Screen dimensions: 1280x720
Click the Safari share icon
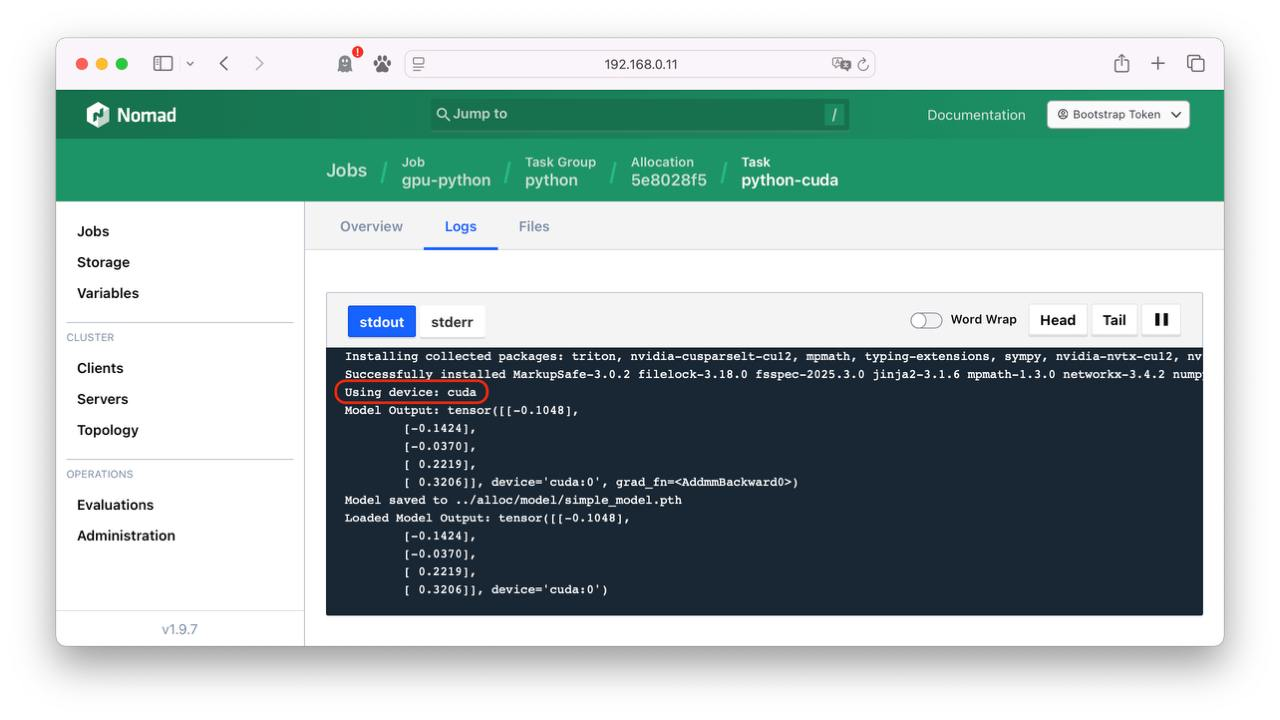[x=1122, y=63]
